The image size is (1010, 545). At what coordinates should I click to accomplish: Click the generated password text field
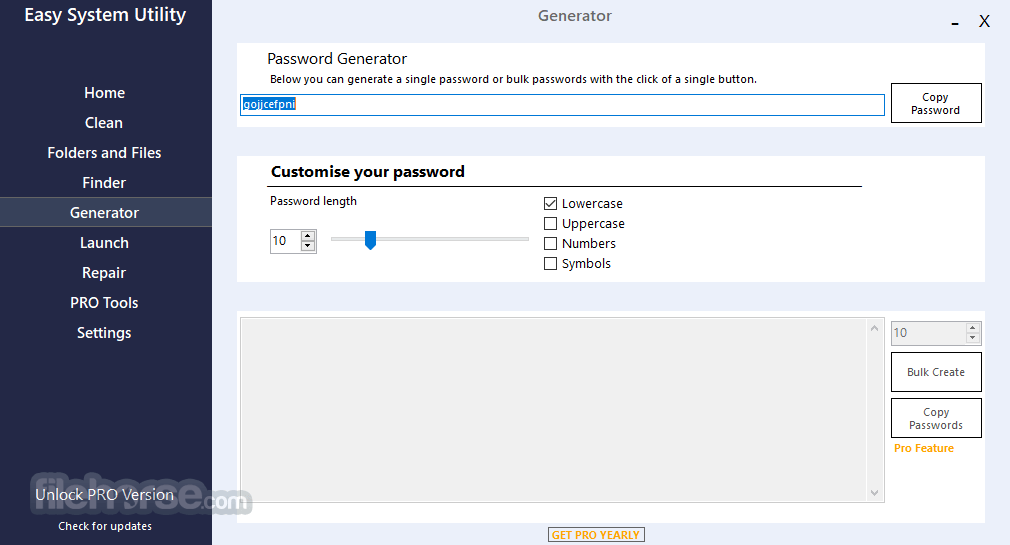tap(562, 104)
